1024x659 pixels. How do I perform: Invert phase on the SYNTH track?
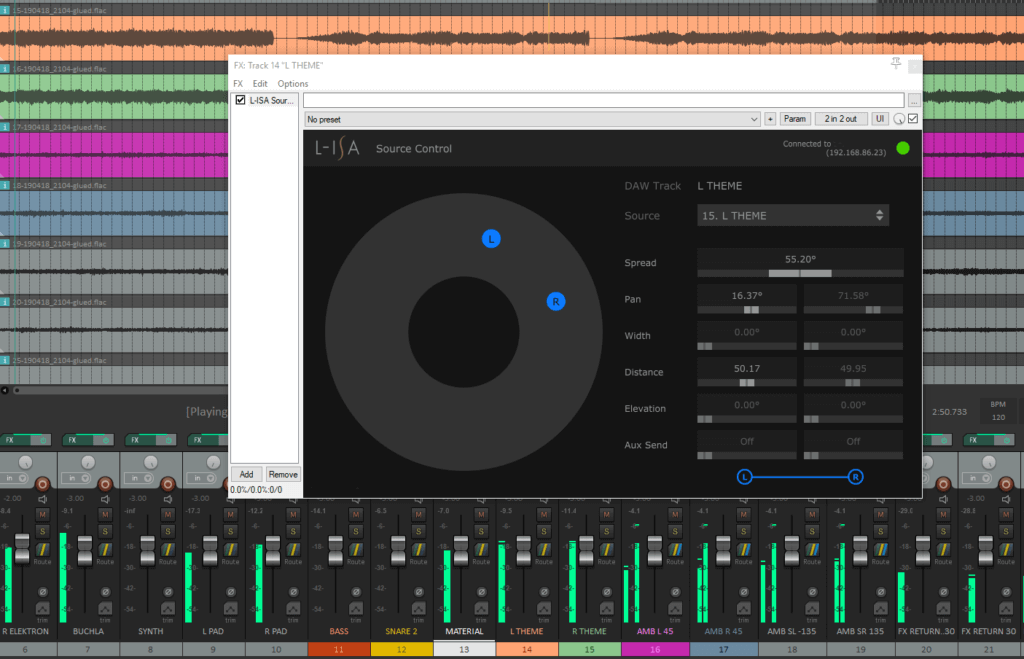click(x=168, y=592)
